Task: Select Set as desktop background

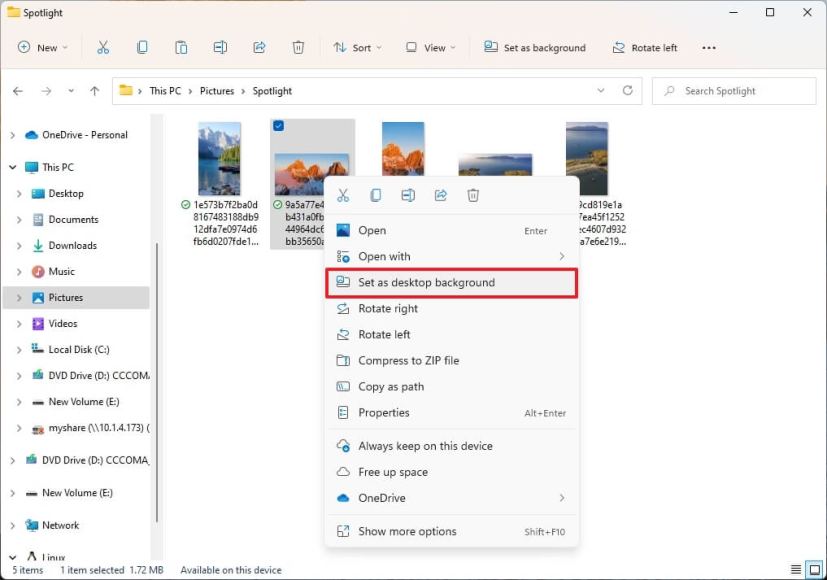Action: [x=451, y=283]
